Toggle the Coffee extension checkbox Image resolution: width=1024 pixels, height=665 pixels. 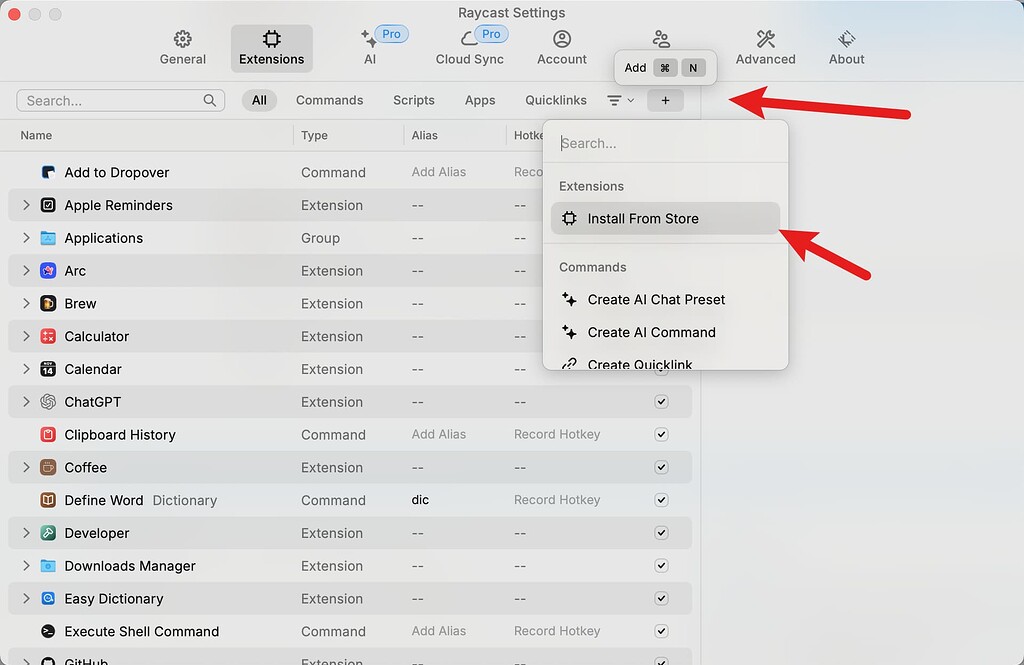coord(662,467)
